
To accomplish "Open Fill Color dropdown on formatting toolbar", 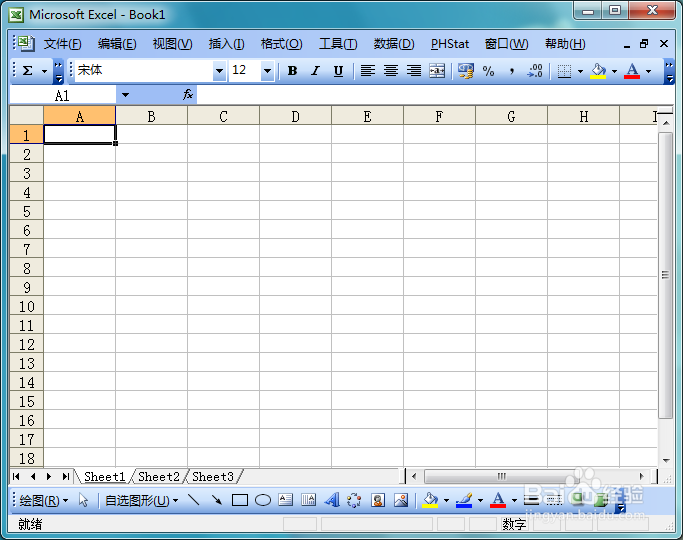I will 614,71.
